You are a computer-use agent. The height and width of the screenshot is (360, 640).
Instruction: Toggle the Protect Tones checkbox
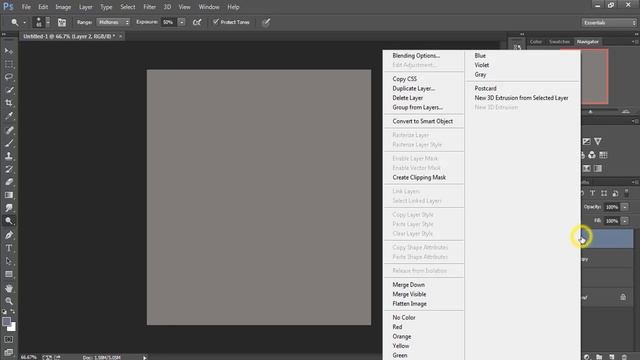tap(216, 22)
